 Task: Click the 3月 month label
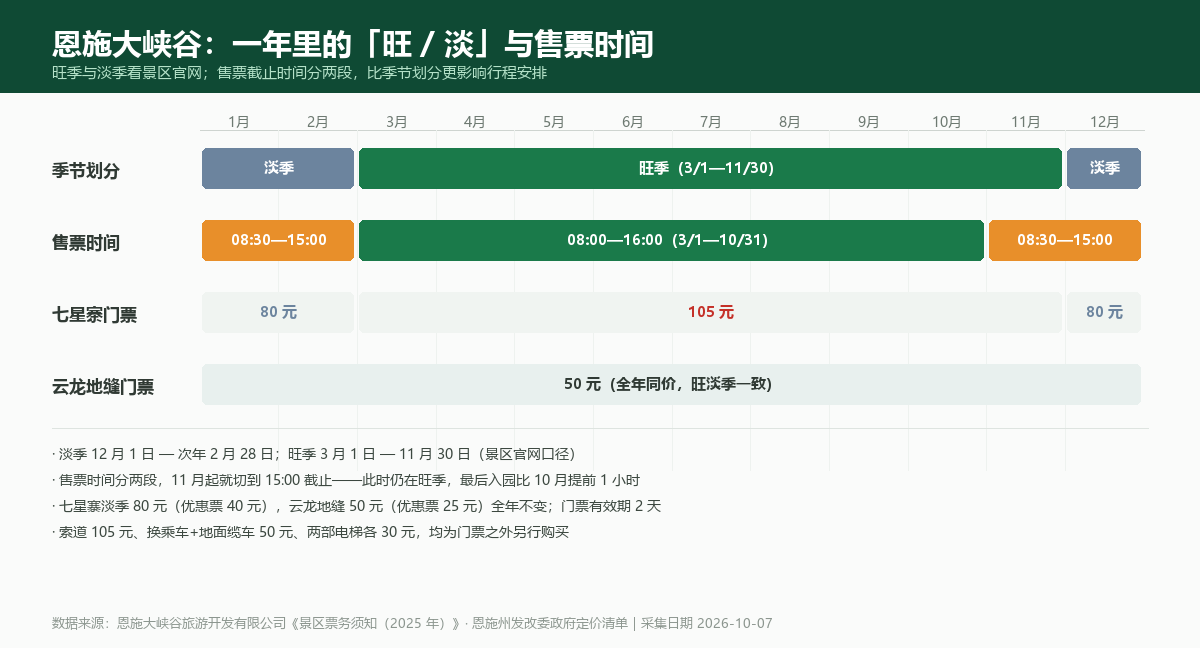point(397,122)
